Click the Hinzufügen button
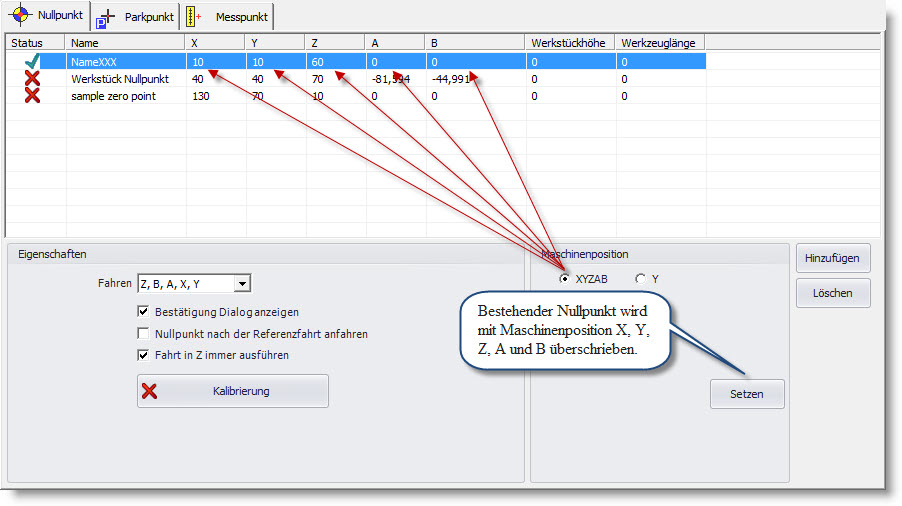The height and width of the screenshot is (506, 902). click(832, 258)
